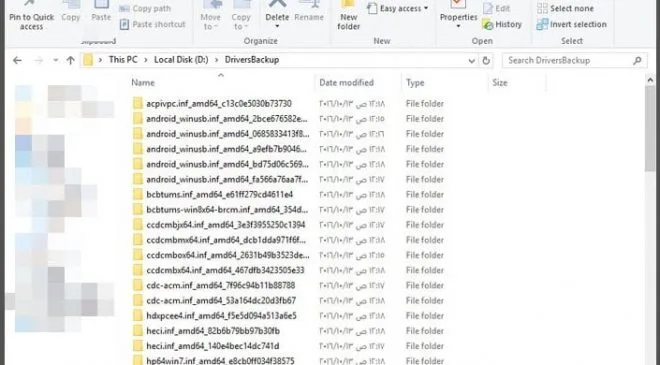Click the search magnifier icon
The image size is (660, 365).
pyautogui.click(x=637, y=61)
